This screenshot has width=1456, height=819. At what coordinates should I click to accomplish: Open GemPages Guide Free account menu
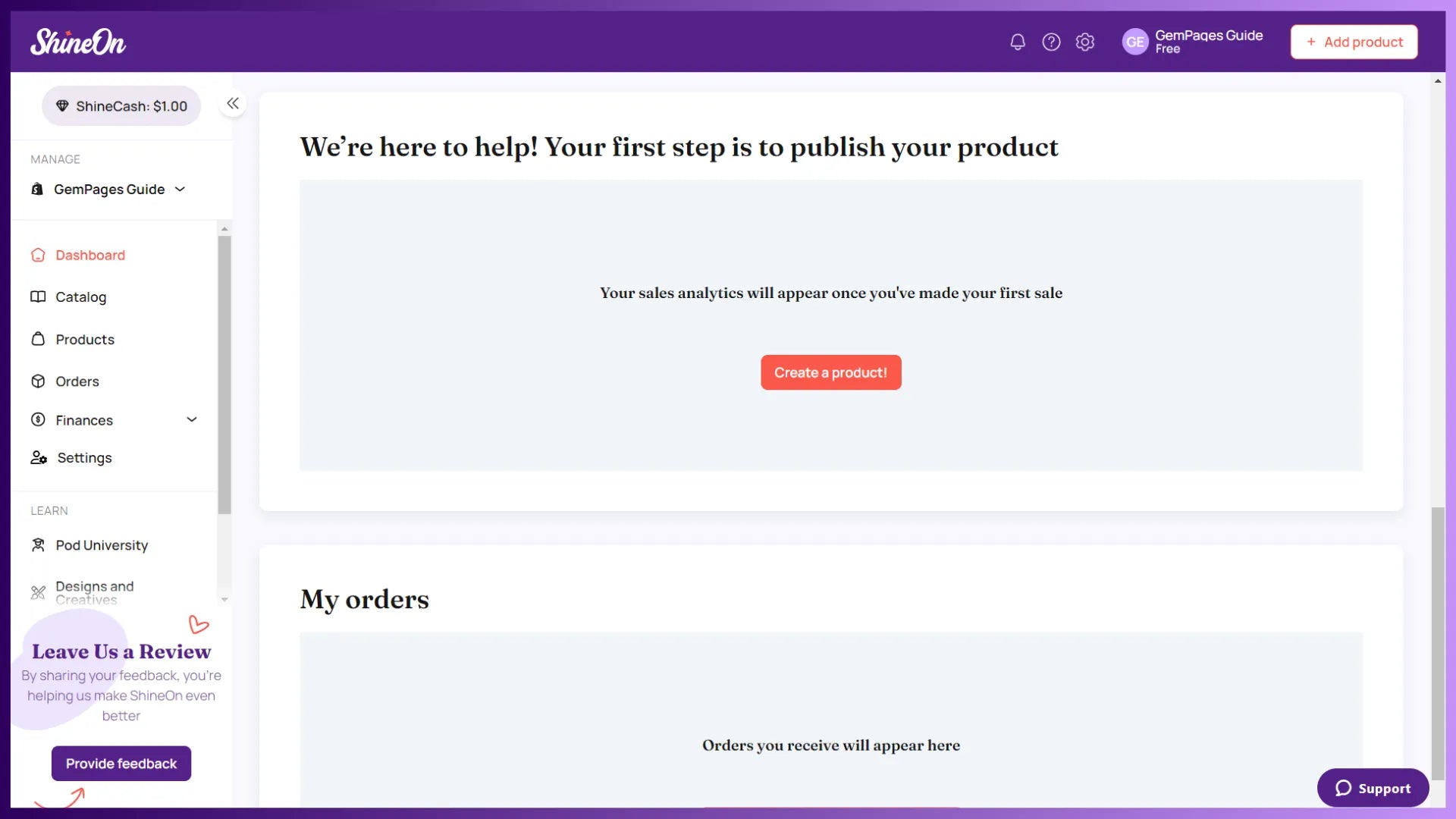(1193, 42)
